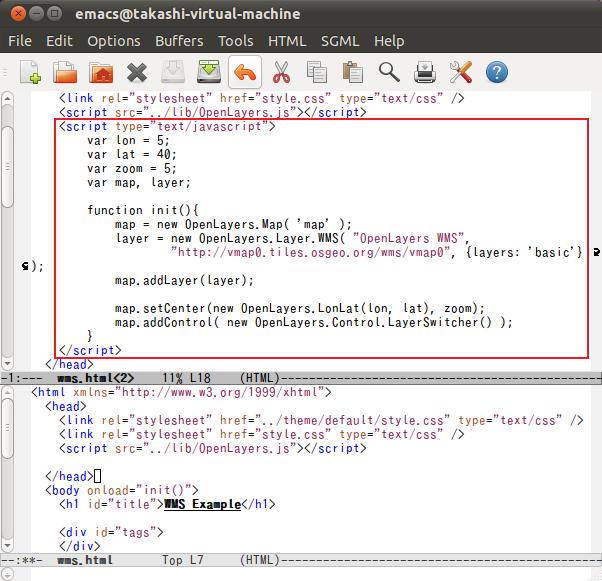This screenshot has width=602, height=581.
Task: Click the Top L7 position indicator
Action: pyautogui.click(x=183, y=560)
